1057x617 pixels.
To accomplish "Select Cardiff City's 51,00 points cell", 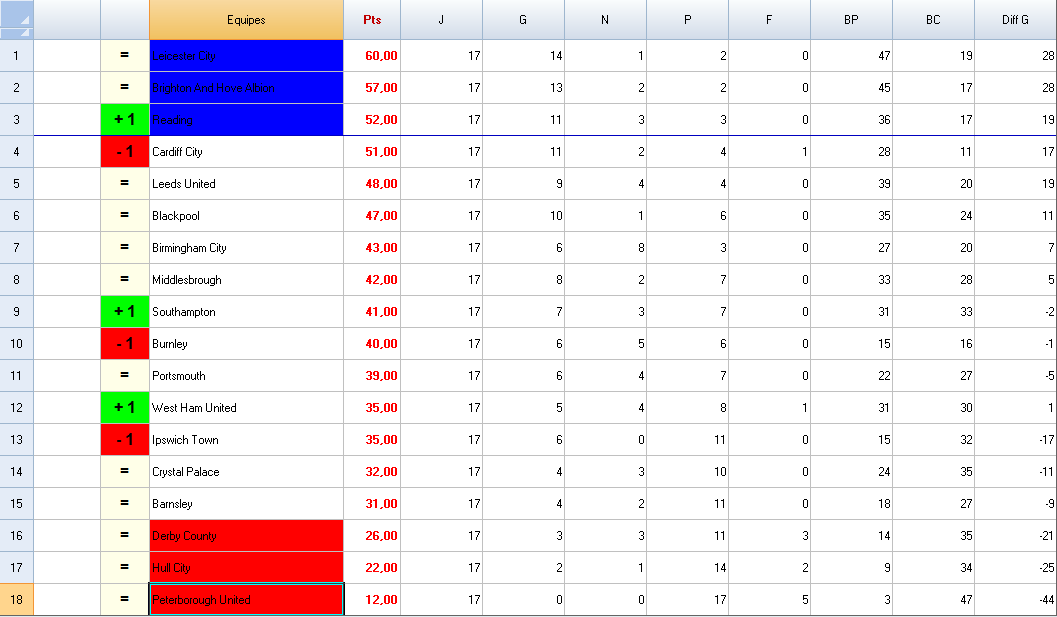I will coord(372,152).
